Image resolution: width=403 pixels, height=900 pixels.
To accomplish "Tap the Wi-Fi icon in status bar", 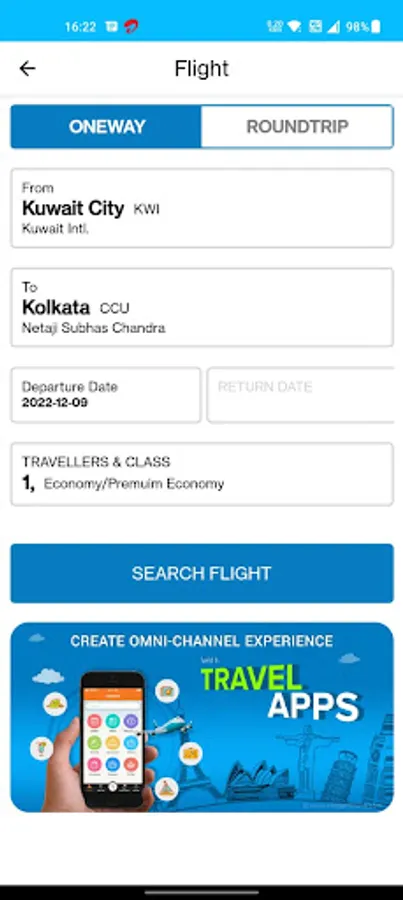I will (x=294, y=26).
